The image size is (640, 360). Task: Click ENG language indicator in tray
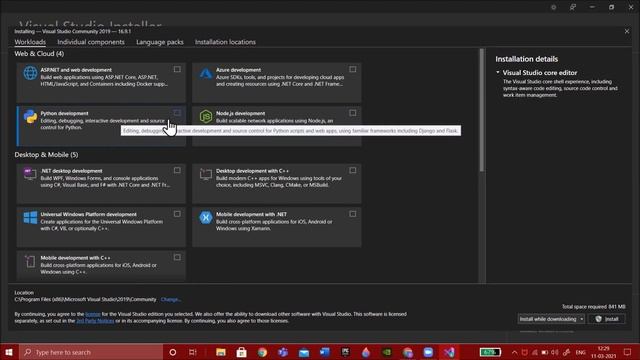click(x=580, y=352)
